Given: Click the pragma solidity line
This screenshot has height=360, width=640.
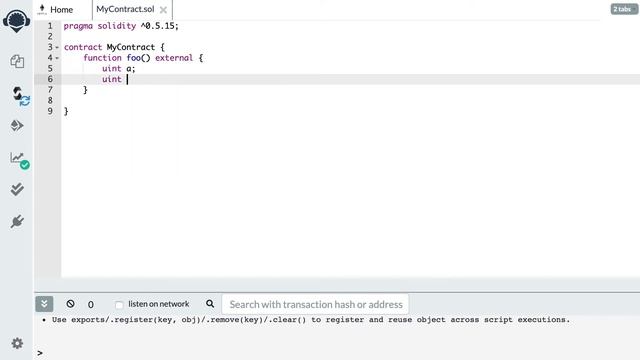Looking at the screenshot, I should pos(121,26).
